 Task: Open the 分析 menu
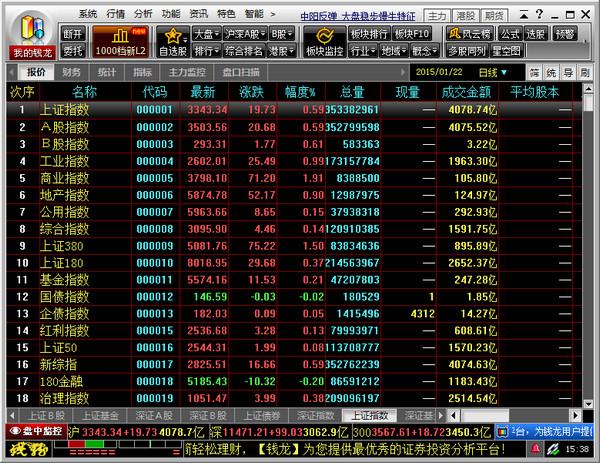tap(143, 15)
